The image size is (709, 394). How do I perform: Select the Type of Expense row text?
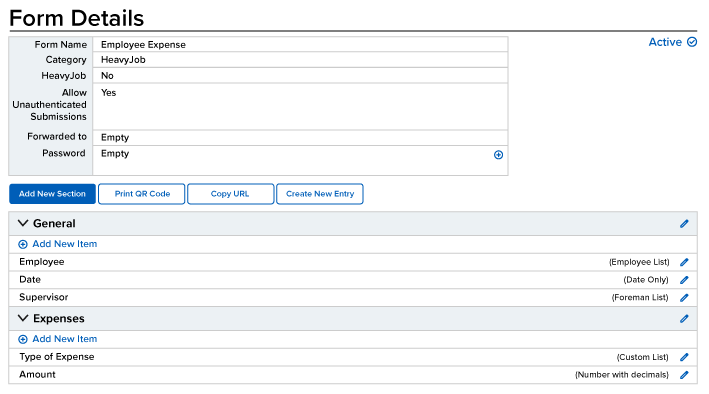click(57, 357)
